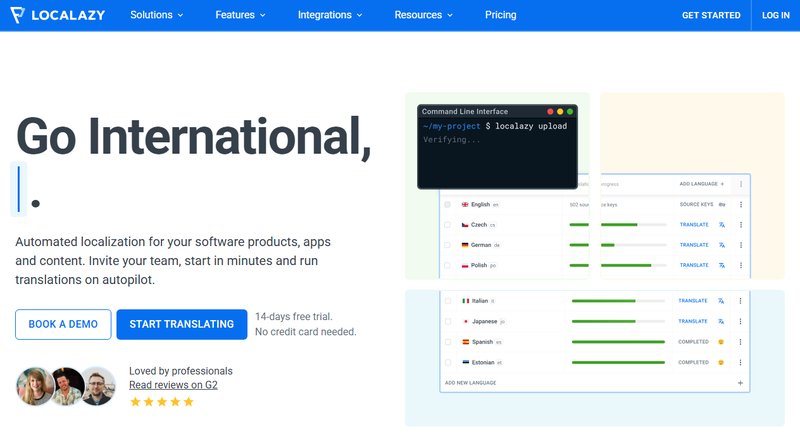Click the reviewer avatar photos

coord(66,386)
